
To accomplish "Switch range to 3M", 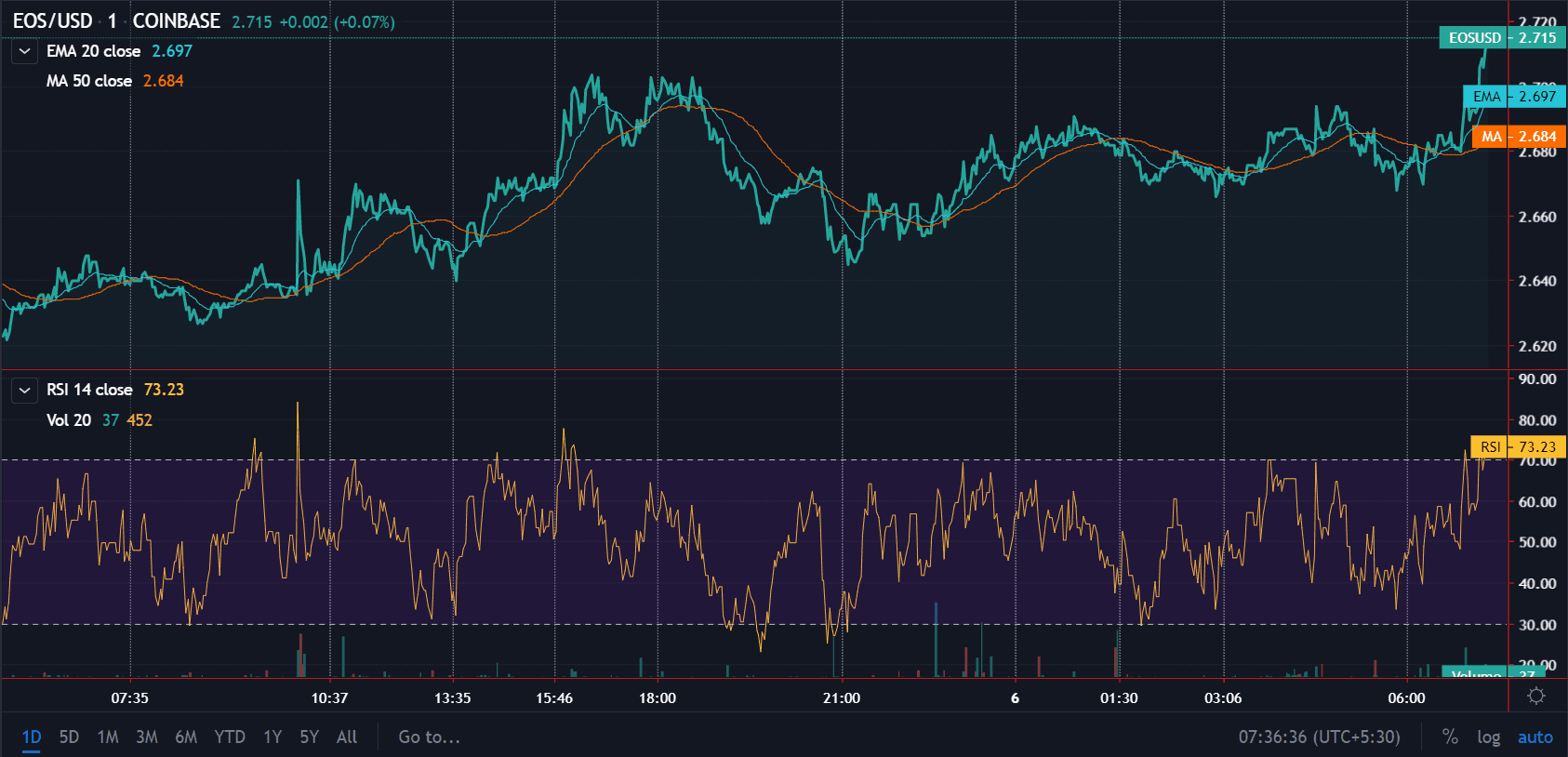I will [147, 737].
